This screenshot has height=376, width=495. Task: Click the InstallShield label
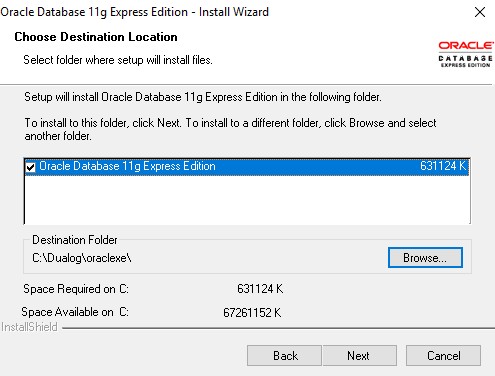coord(29,327)
